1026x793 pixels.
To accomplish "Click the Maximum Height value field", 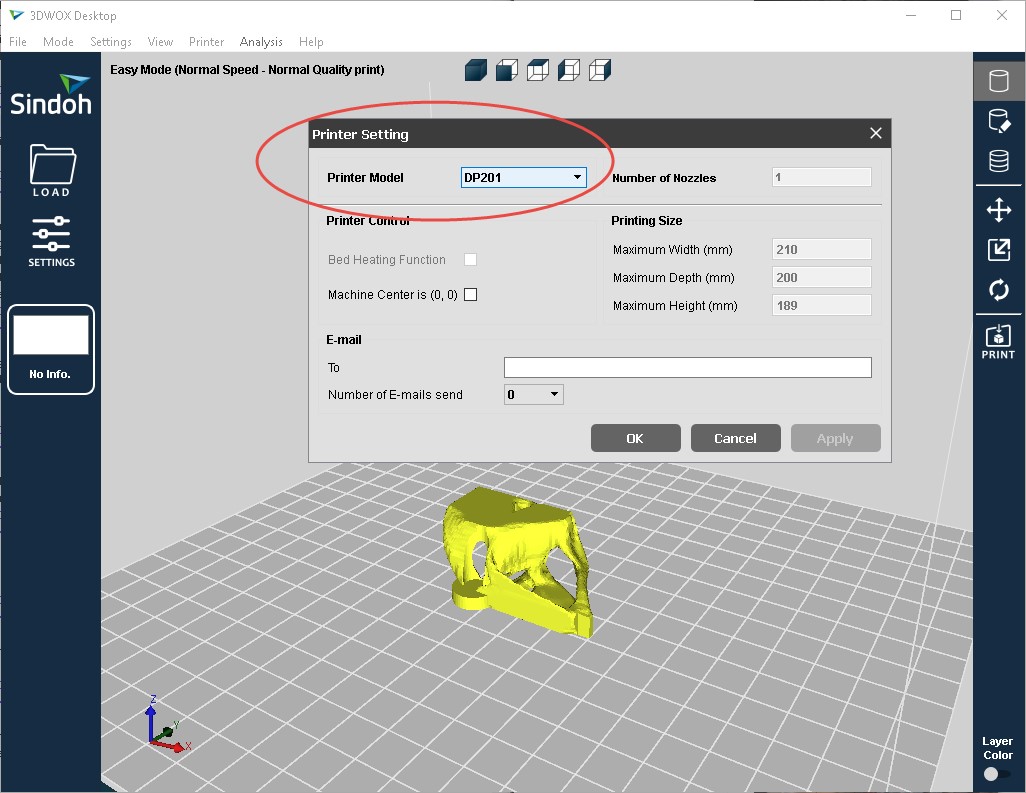I will click(x=822, y=306).
